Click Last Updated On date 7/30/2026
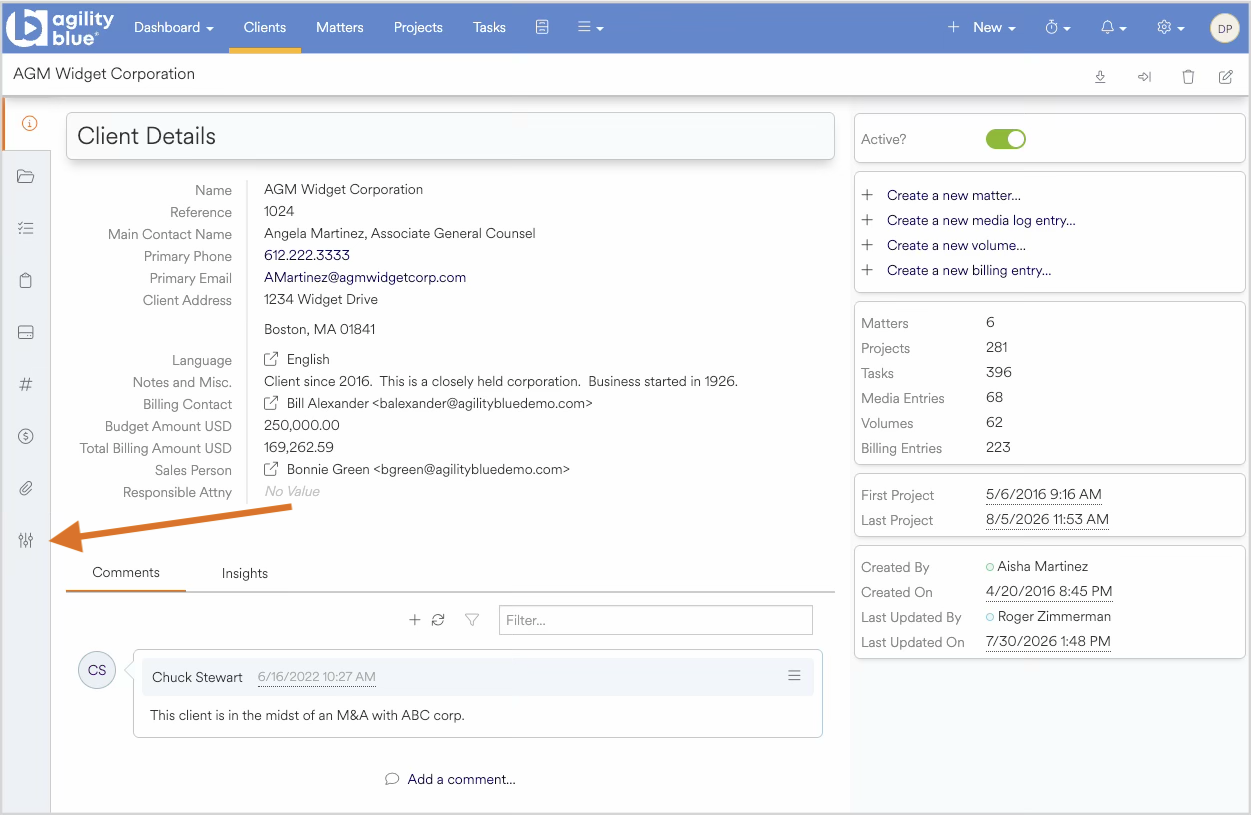Image resolution: width=1251 pixels, height=815 pixels. 1048,641
